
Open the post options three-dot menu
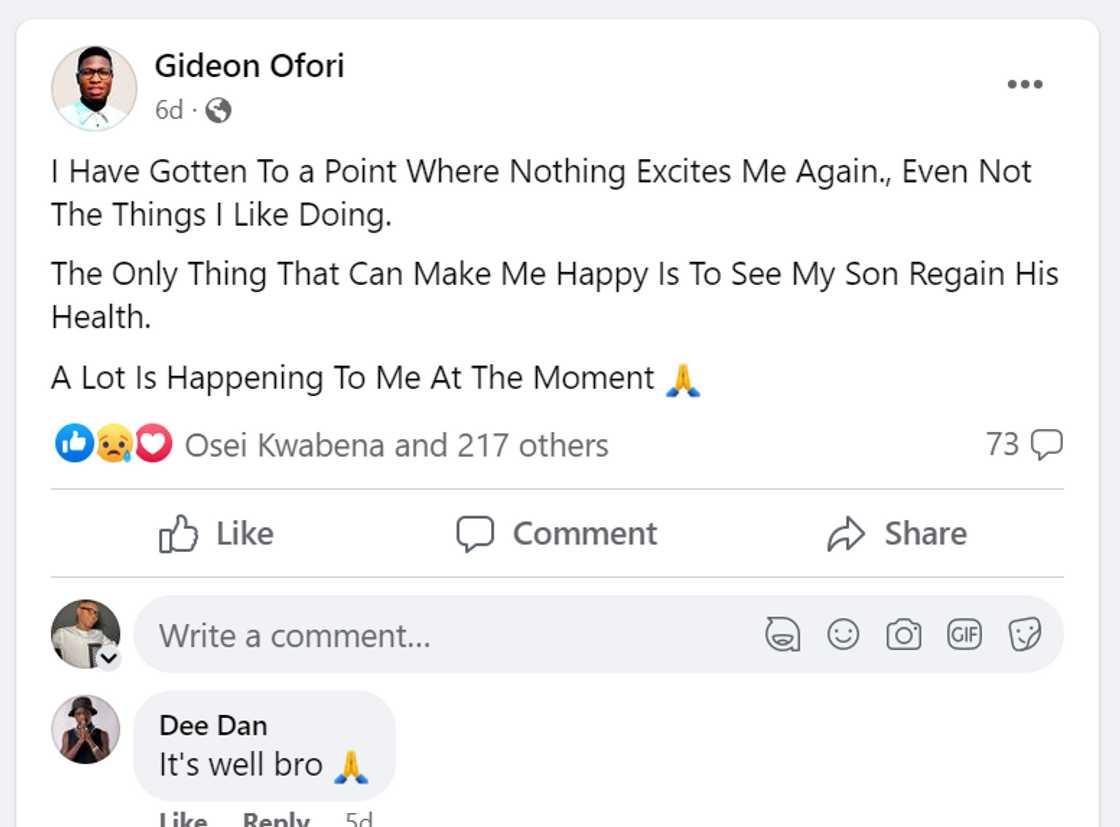pyautogui.click(x=1024, y=84)
